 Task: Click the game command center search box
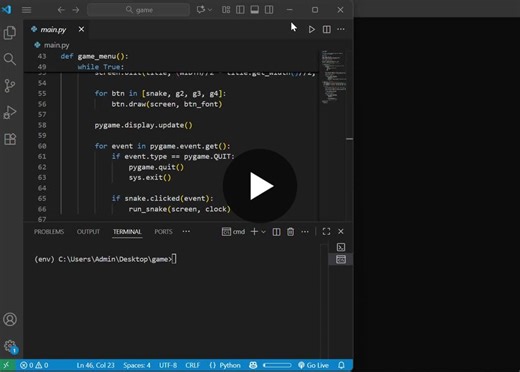click(x=138, y=10)
